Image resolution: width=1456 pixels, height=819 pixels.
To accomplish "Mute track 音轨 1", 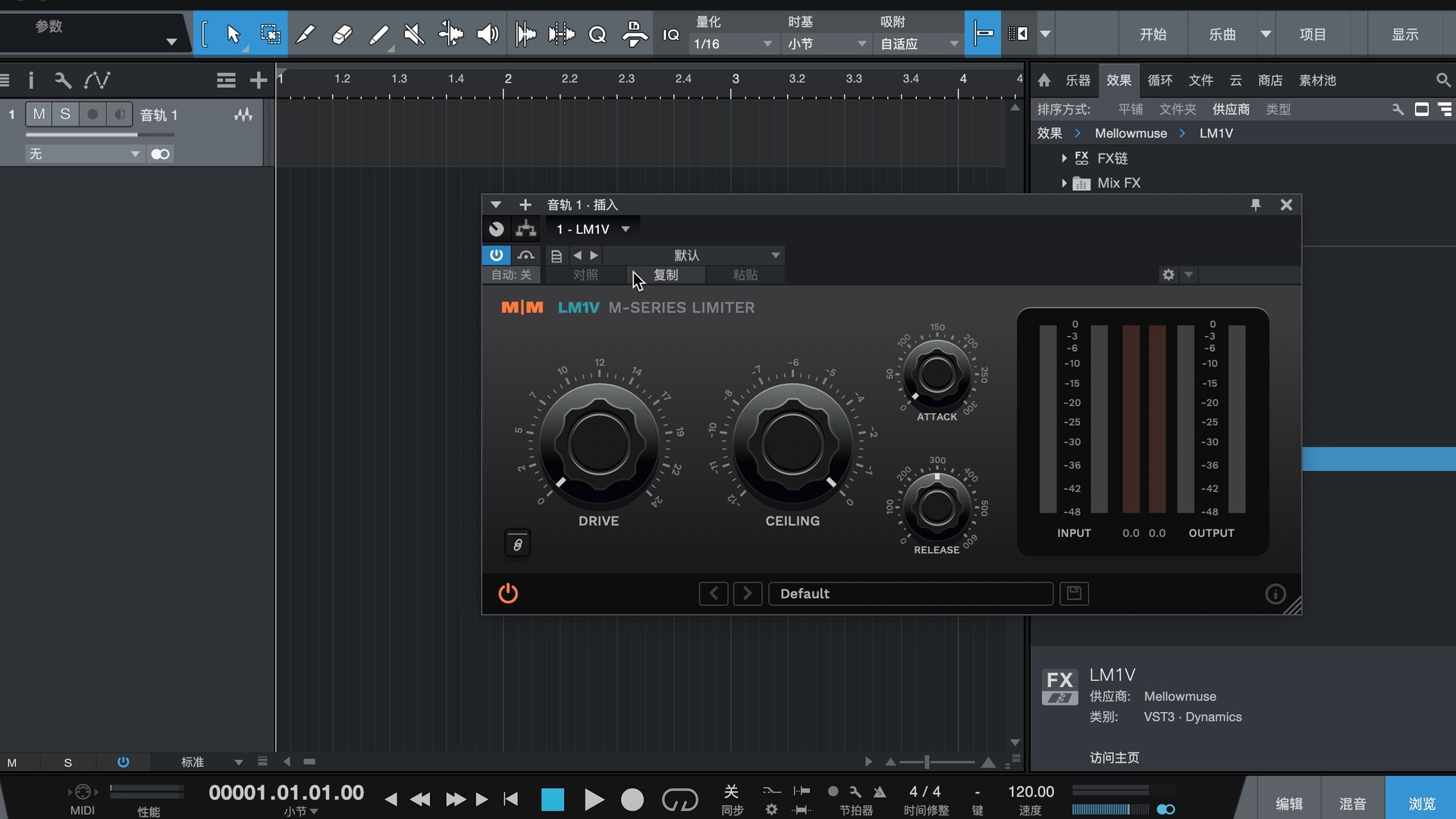I will [x=39, y=114].
